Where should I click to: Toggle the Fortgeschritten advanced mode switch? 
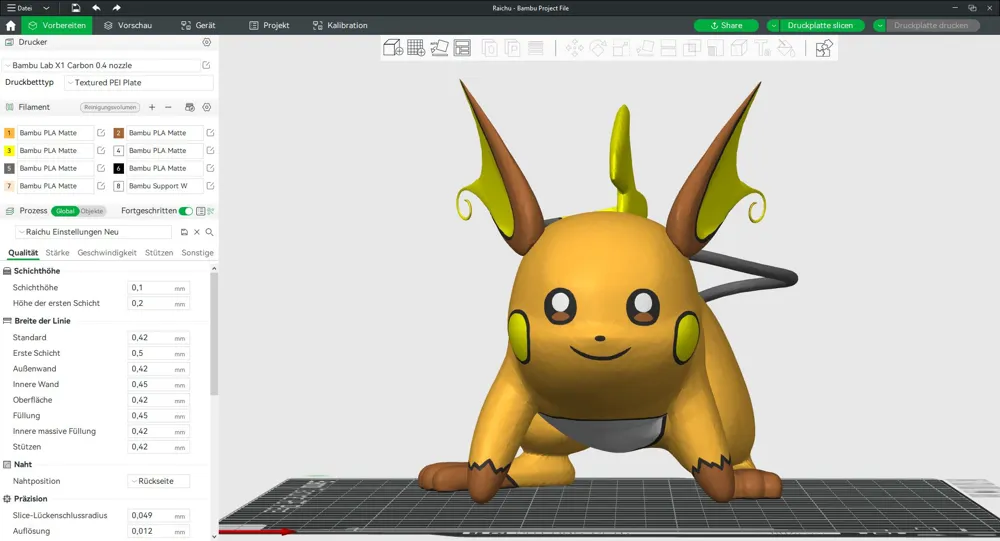coord(185,211)
